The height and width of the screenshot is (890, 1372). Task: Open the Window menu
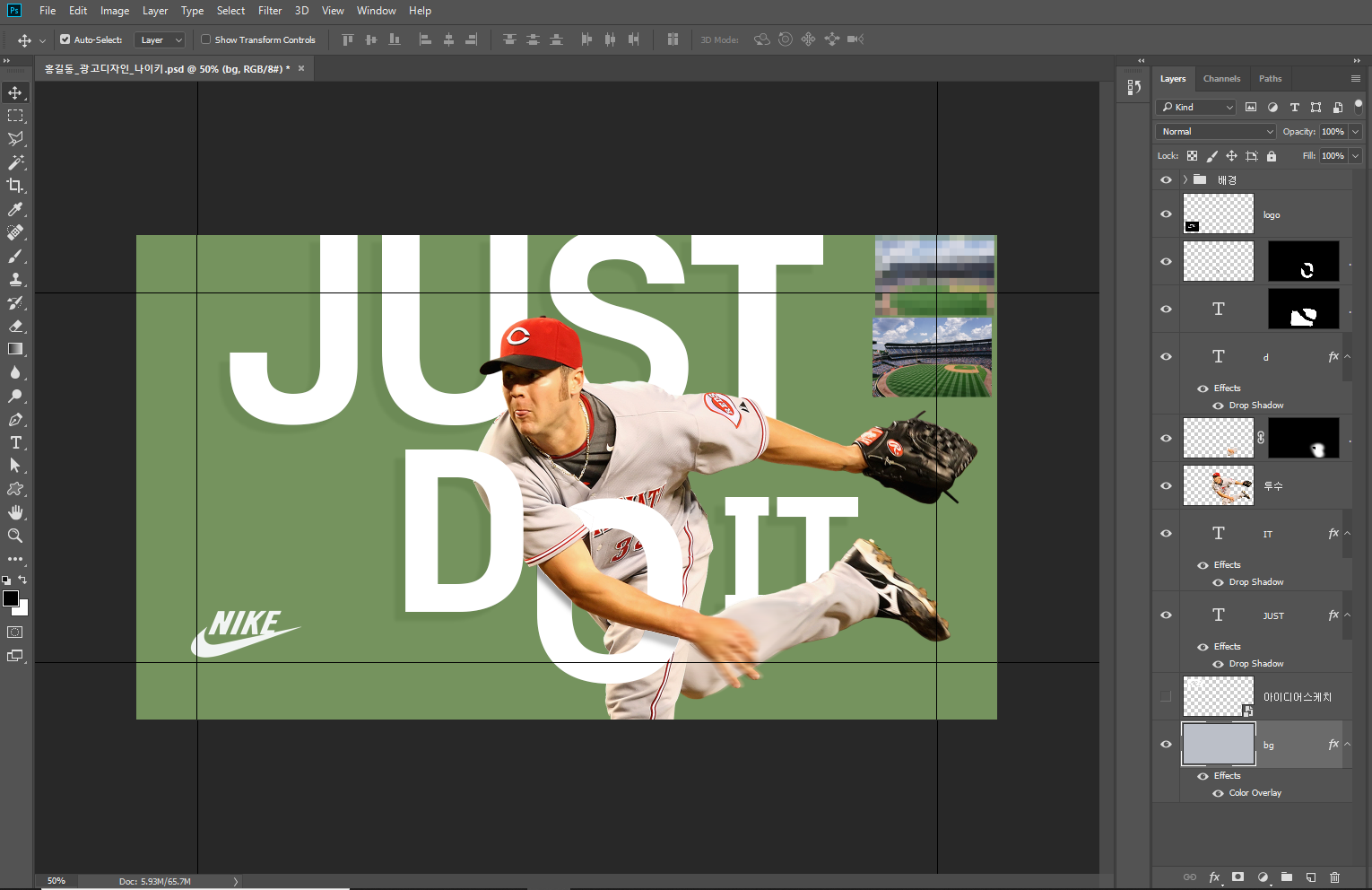(x=377, y=11)
